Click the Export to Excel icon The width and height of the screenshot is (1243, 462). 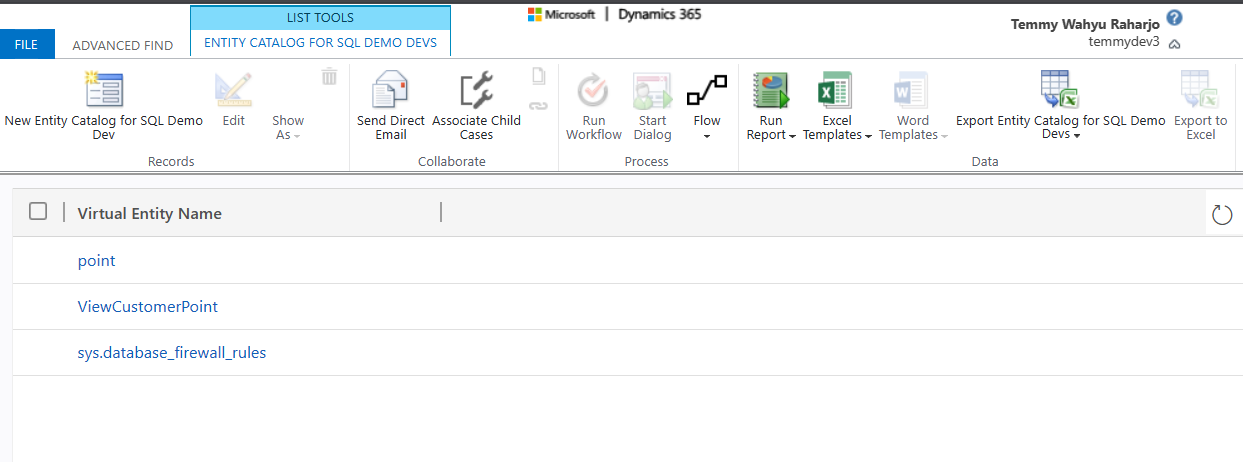tap(1199, 90)
